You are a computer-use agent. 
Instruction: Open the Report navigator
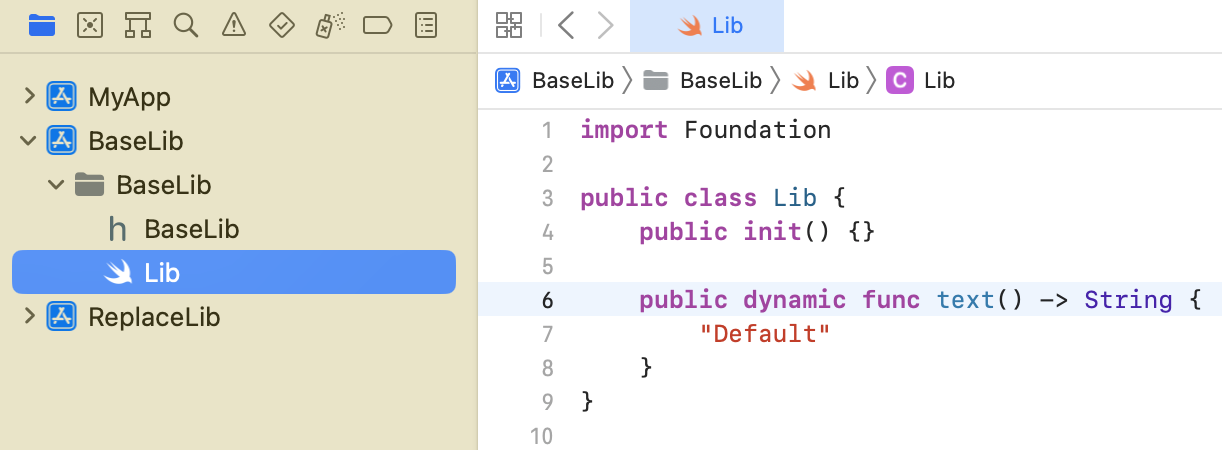tap(426, 25)
